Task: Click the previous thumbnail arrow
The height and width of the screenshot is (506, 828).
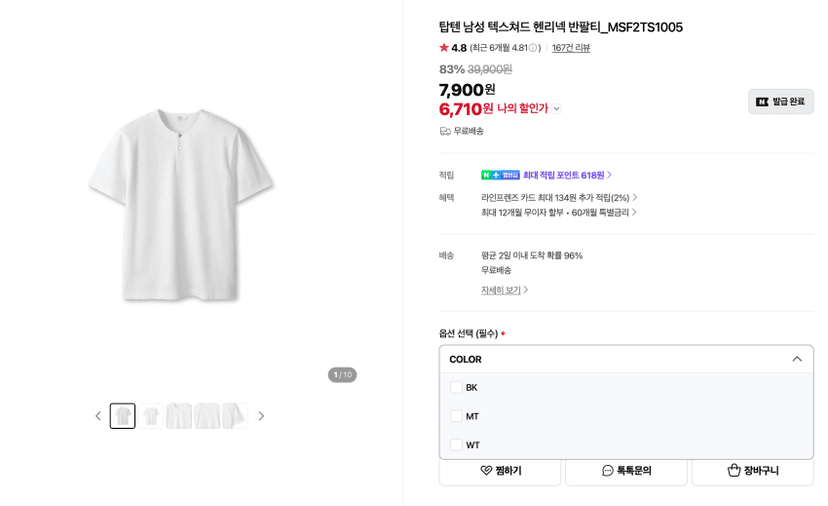Action: [98, 416]
